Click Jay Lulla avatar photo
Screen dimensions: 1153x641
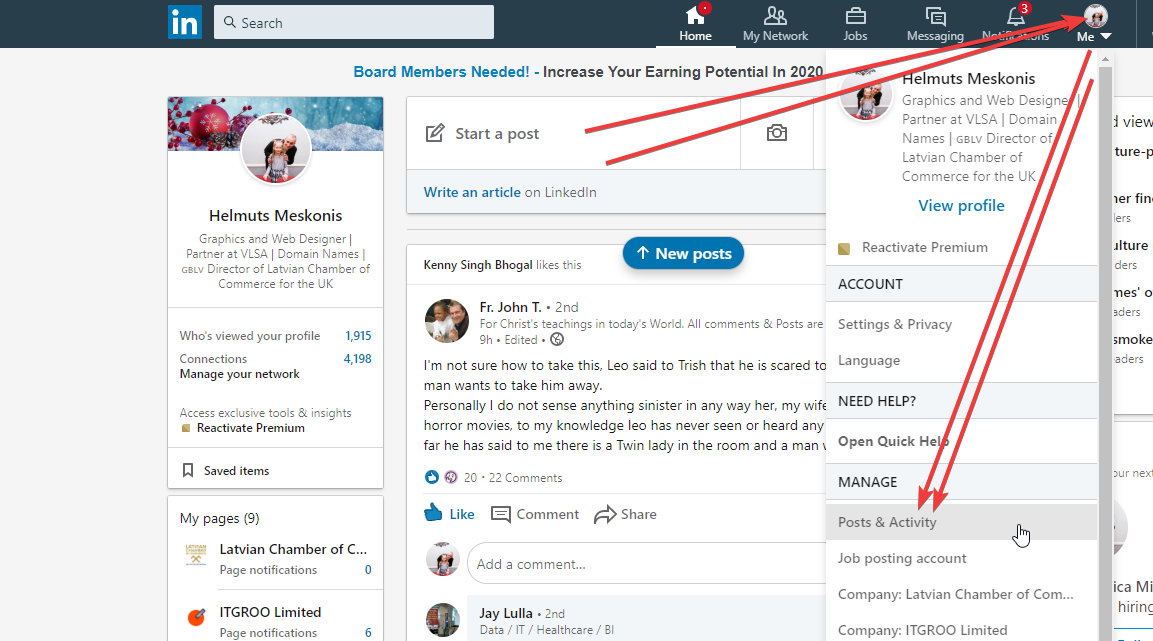[x=443, y=620]
